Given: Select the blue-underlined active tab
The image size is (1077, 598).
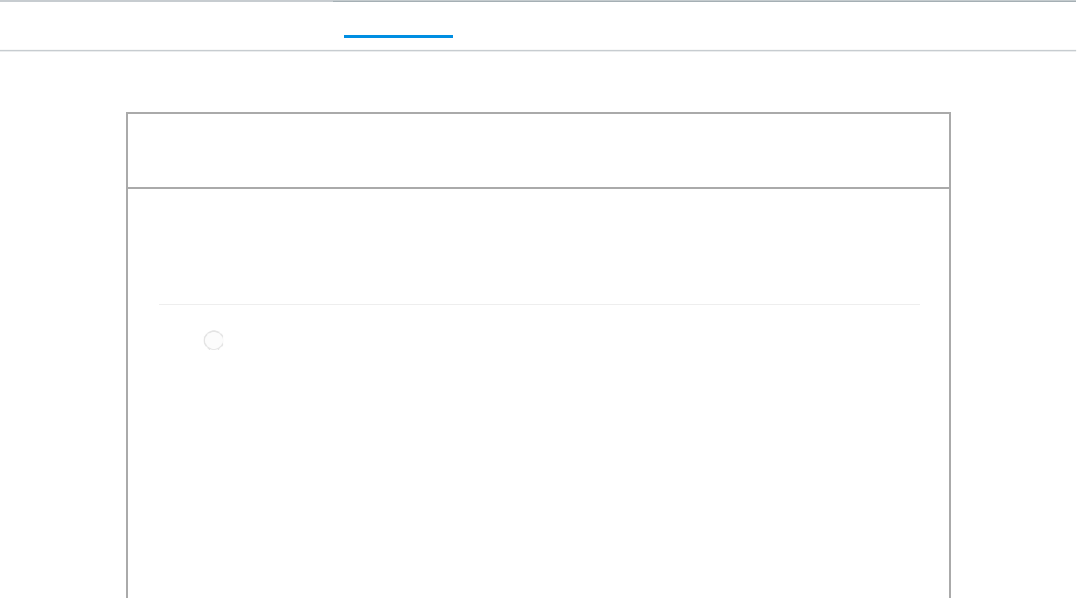Looking at the screenshot, I should click(x=398, y=24).
